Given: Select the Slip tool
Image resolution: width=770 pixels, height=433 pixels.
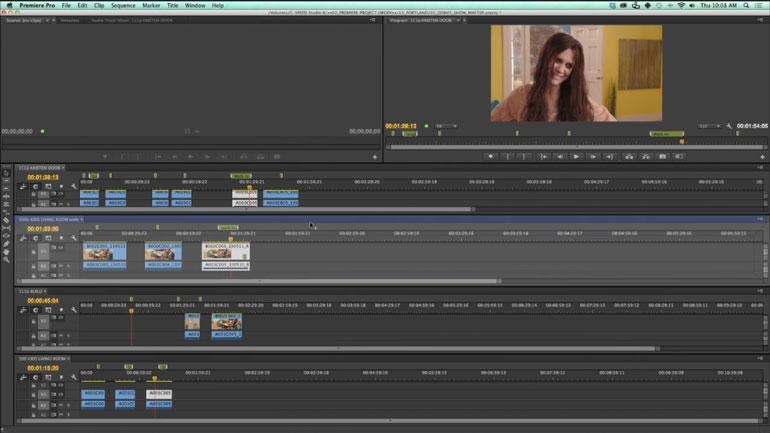Looking at the screenshot, I should [x=6, y=228].
